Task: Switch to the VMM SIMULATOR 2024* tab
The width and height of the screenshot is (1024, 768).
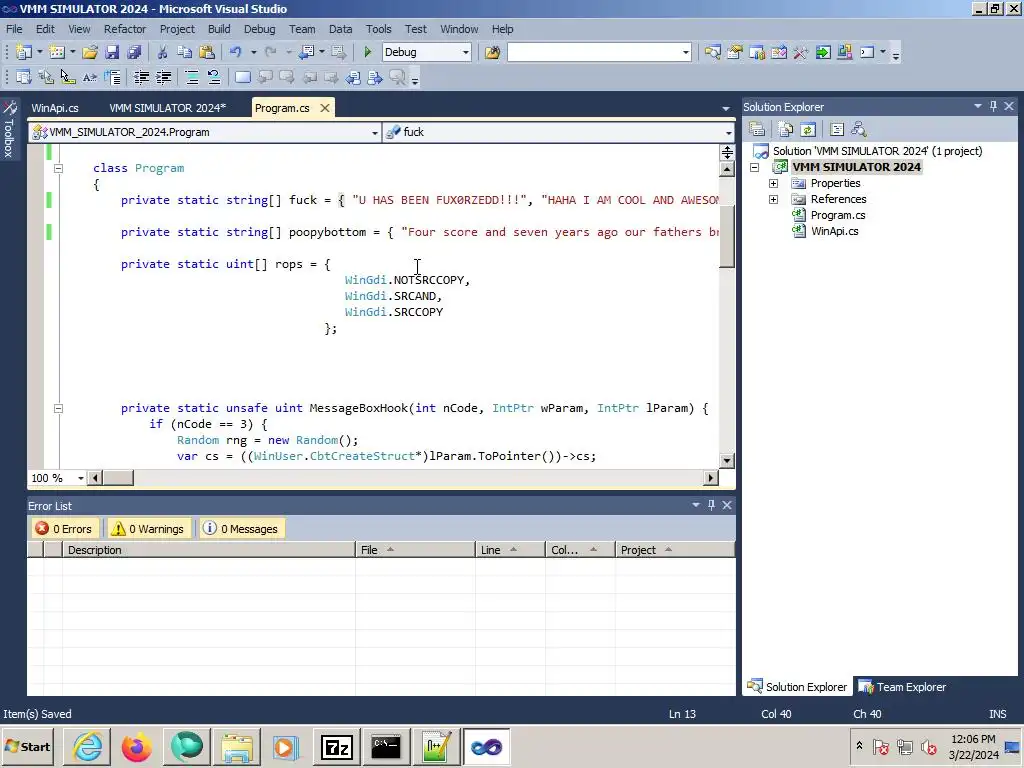Action: coord(167,108)
